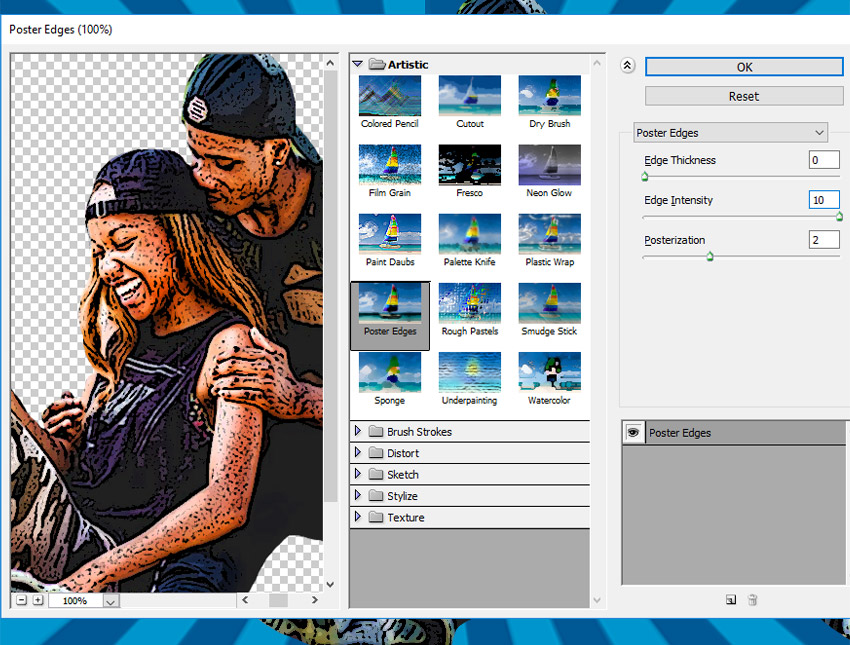Open the Poster Edges filter dropdown

click(731, 133)
